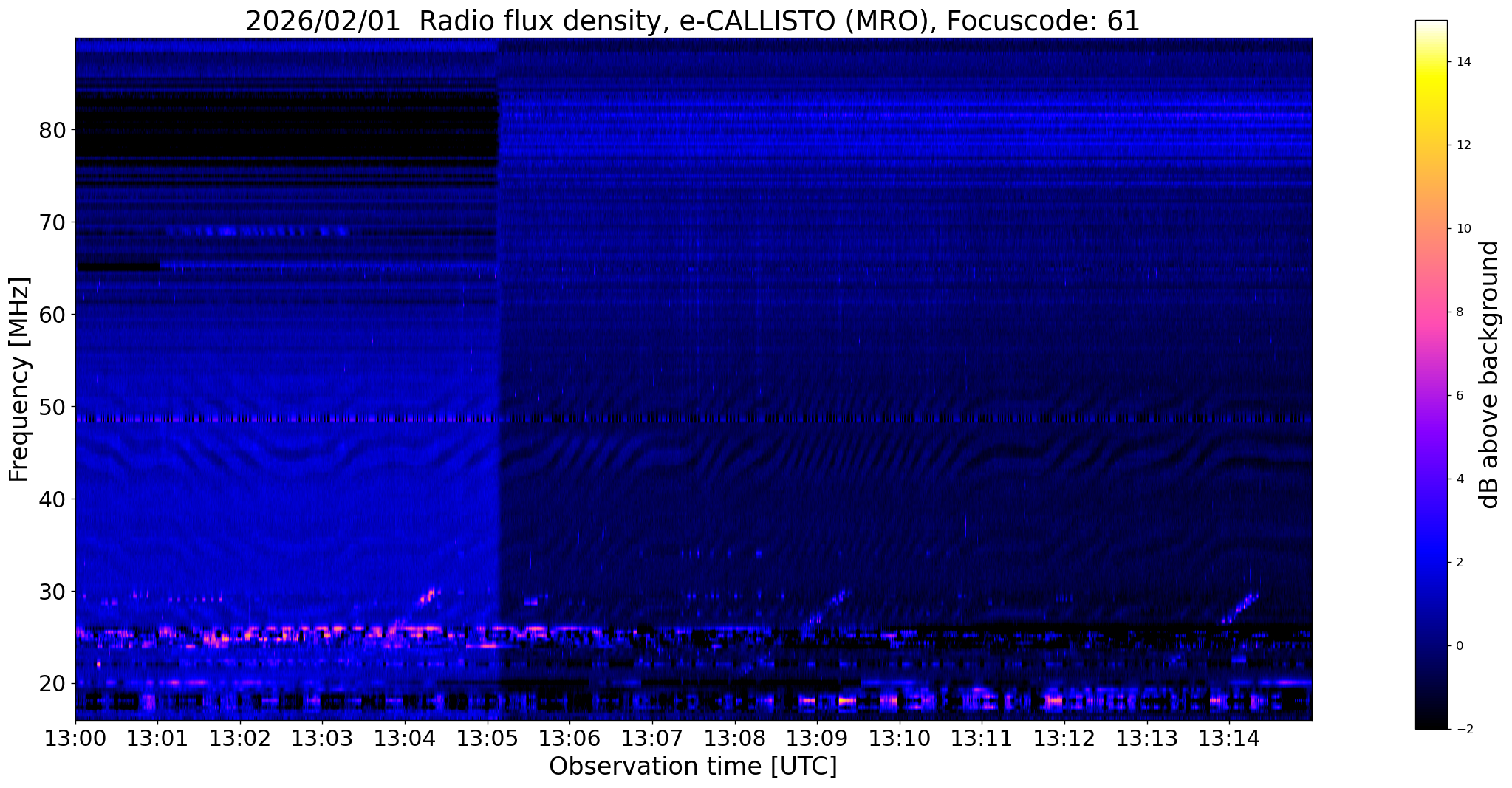Click the 13:05 time tick label
1512x788 pixels.
click(487, 739)
